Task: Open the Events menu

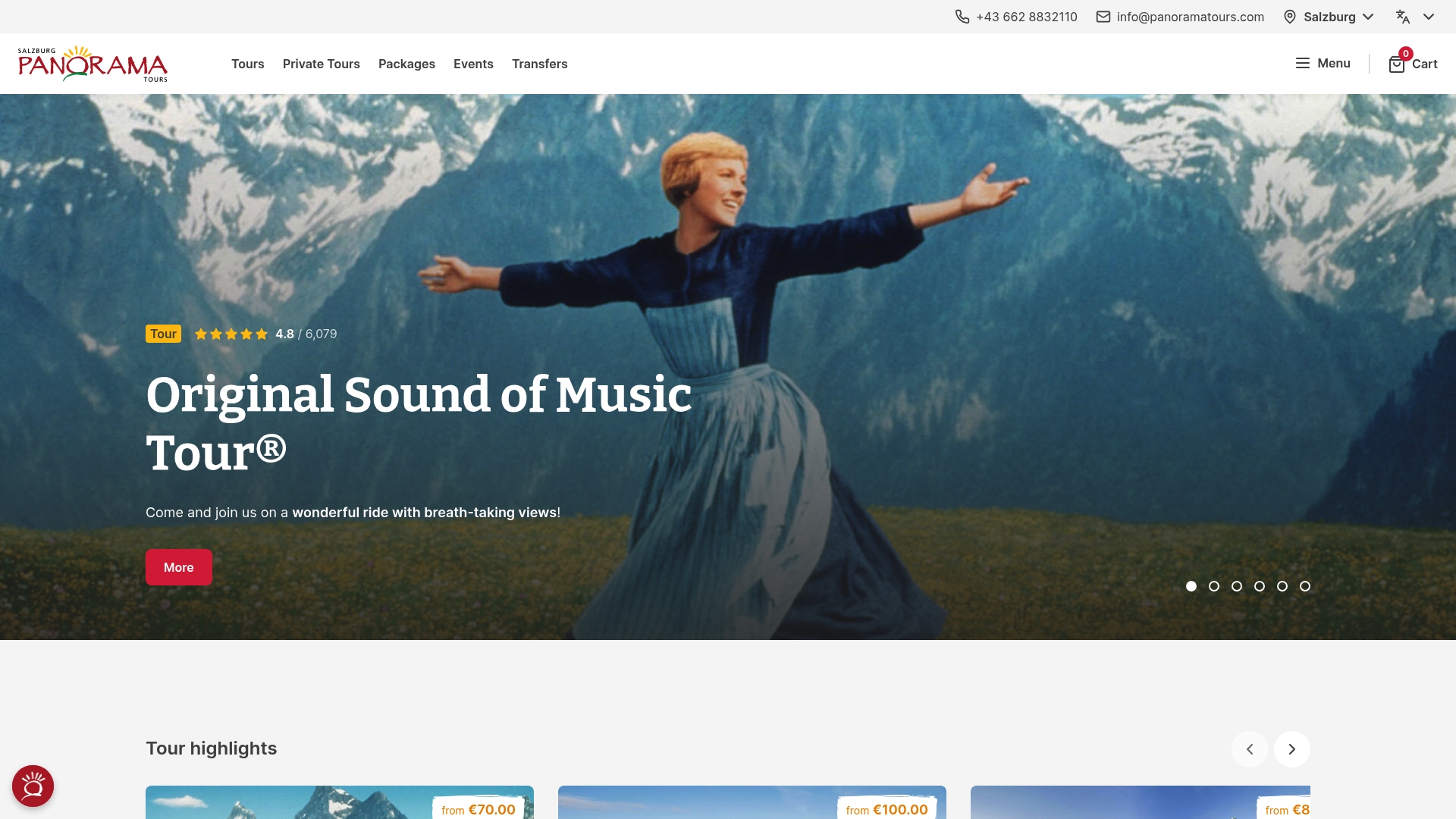Action: click(x=473, y=64)
